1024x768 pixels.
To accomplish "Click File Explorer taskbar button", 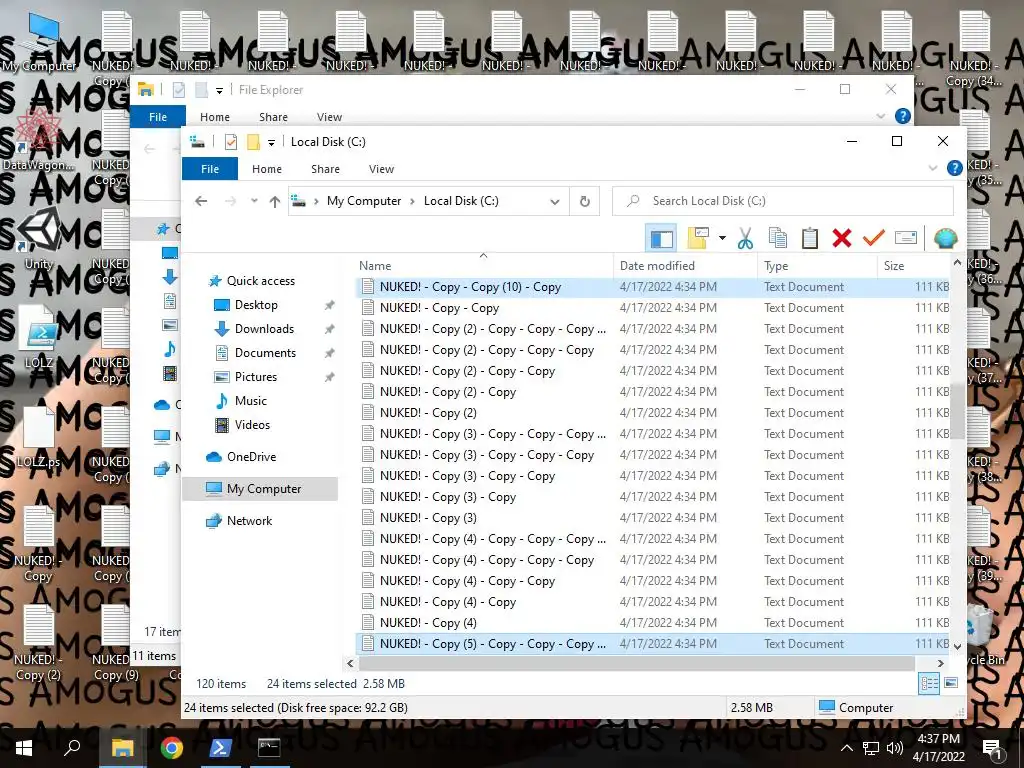I will click(x=122, y=748).
